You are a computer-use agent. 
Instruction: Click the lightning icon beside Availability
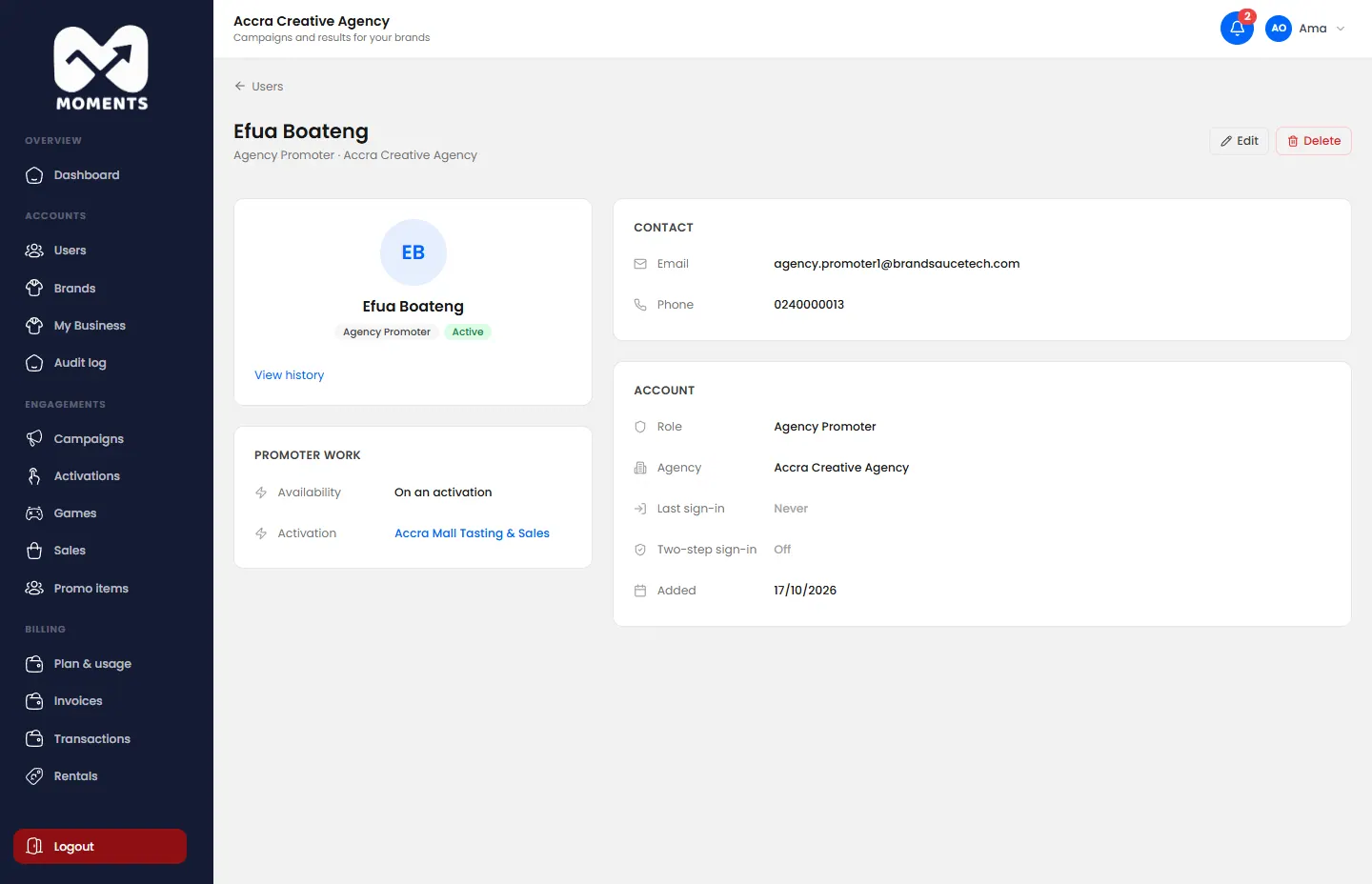click(261, 492)
